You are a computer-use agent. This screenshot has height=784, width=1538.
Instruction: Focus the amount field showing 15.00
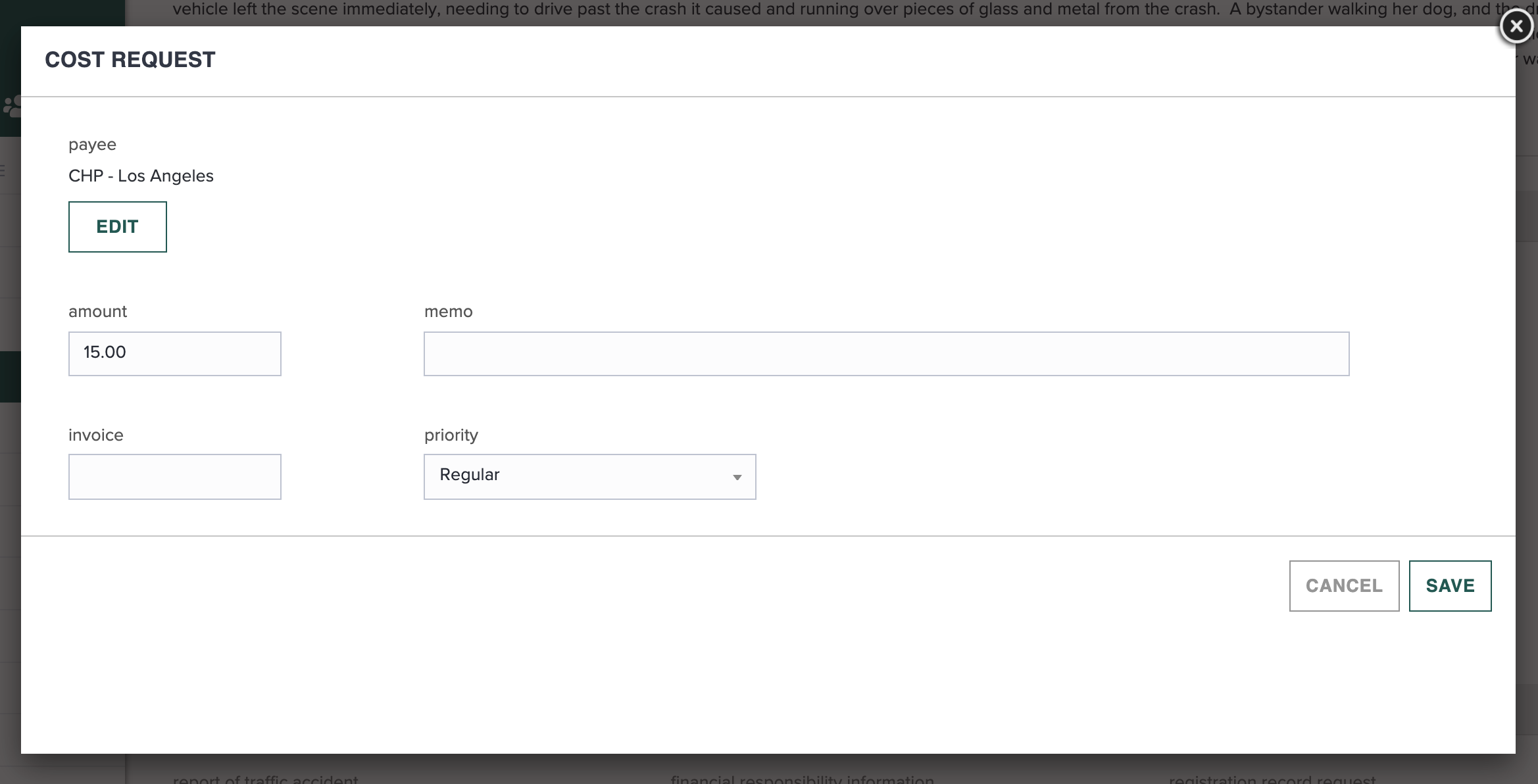pyautogui.click(x=175, y=354)
